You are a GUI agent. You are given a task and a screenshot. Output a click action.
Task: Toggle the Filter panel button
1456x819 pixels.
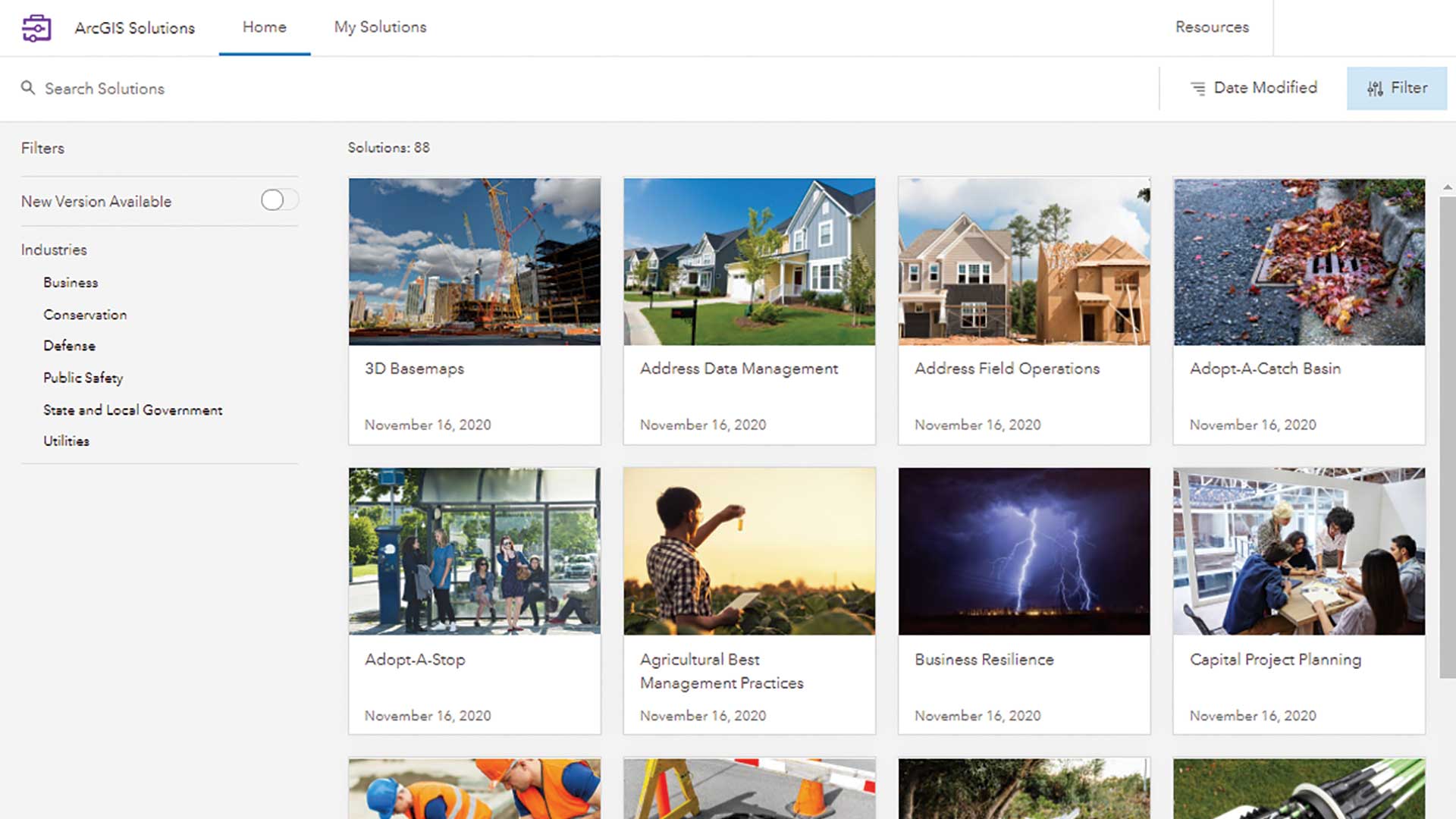coord(1396,88)
